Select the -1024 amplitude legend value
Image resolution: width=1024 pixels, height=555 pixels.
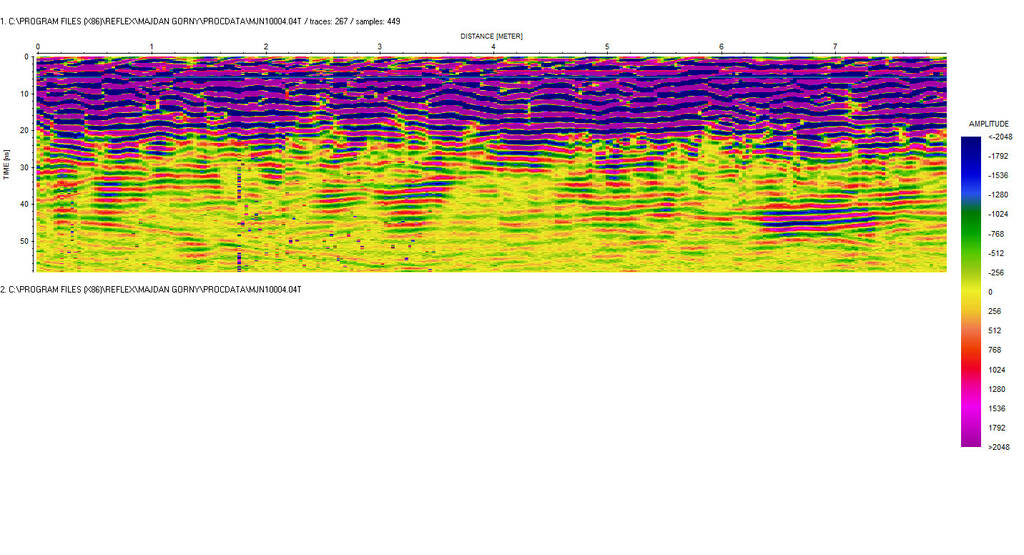point(996,214)
